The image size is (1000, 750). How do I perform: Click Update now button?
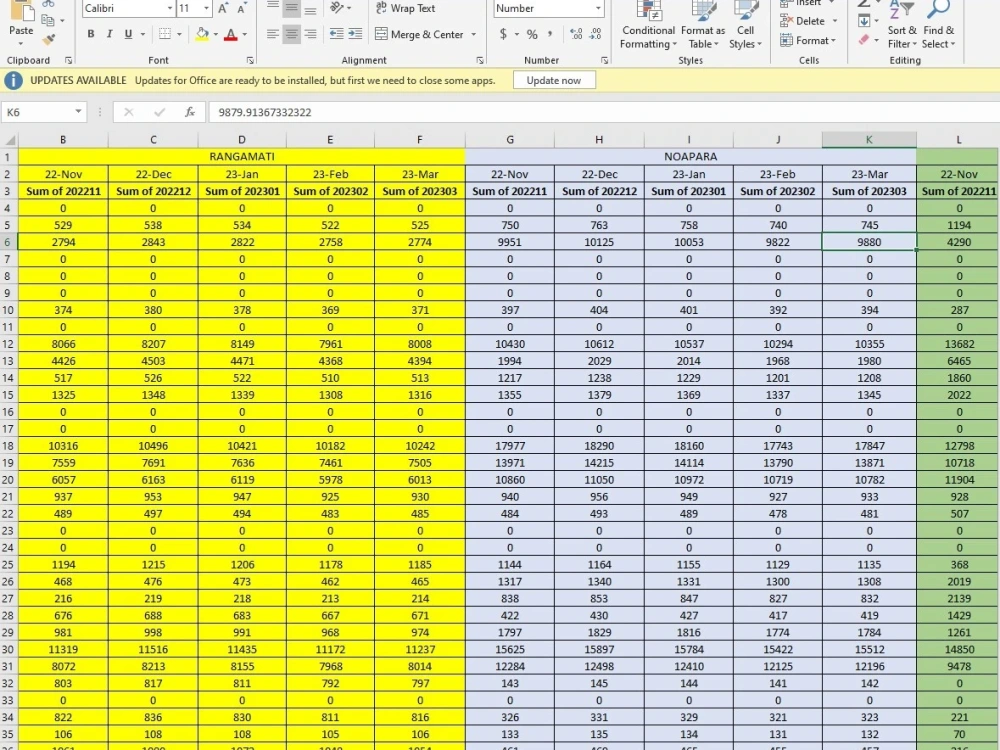tap(554, 80)
